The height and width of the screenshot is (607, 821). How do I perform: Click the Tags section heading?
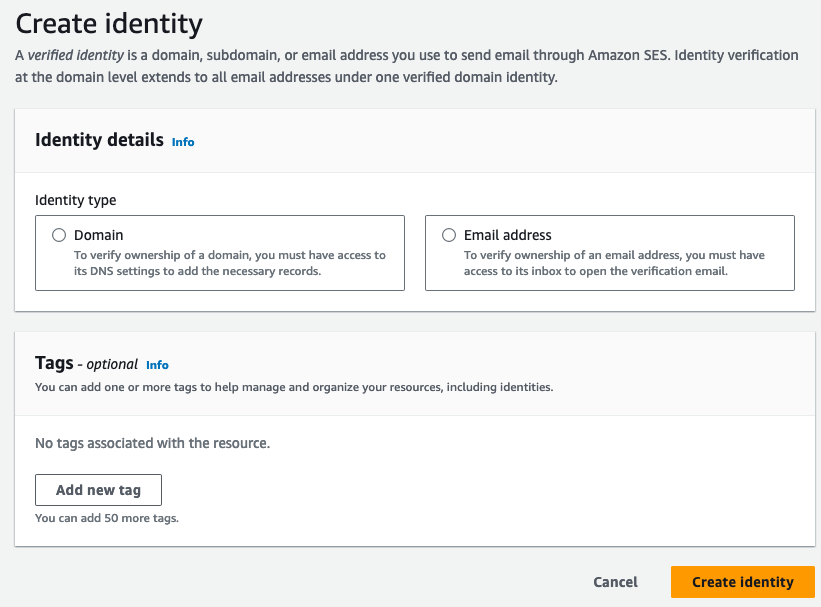54,364
